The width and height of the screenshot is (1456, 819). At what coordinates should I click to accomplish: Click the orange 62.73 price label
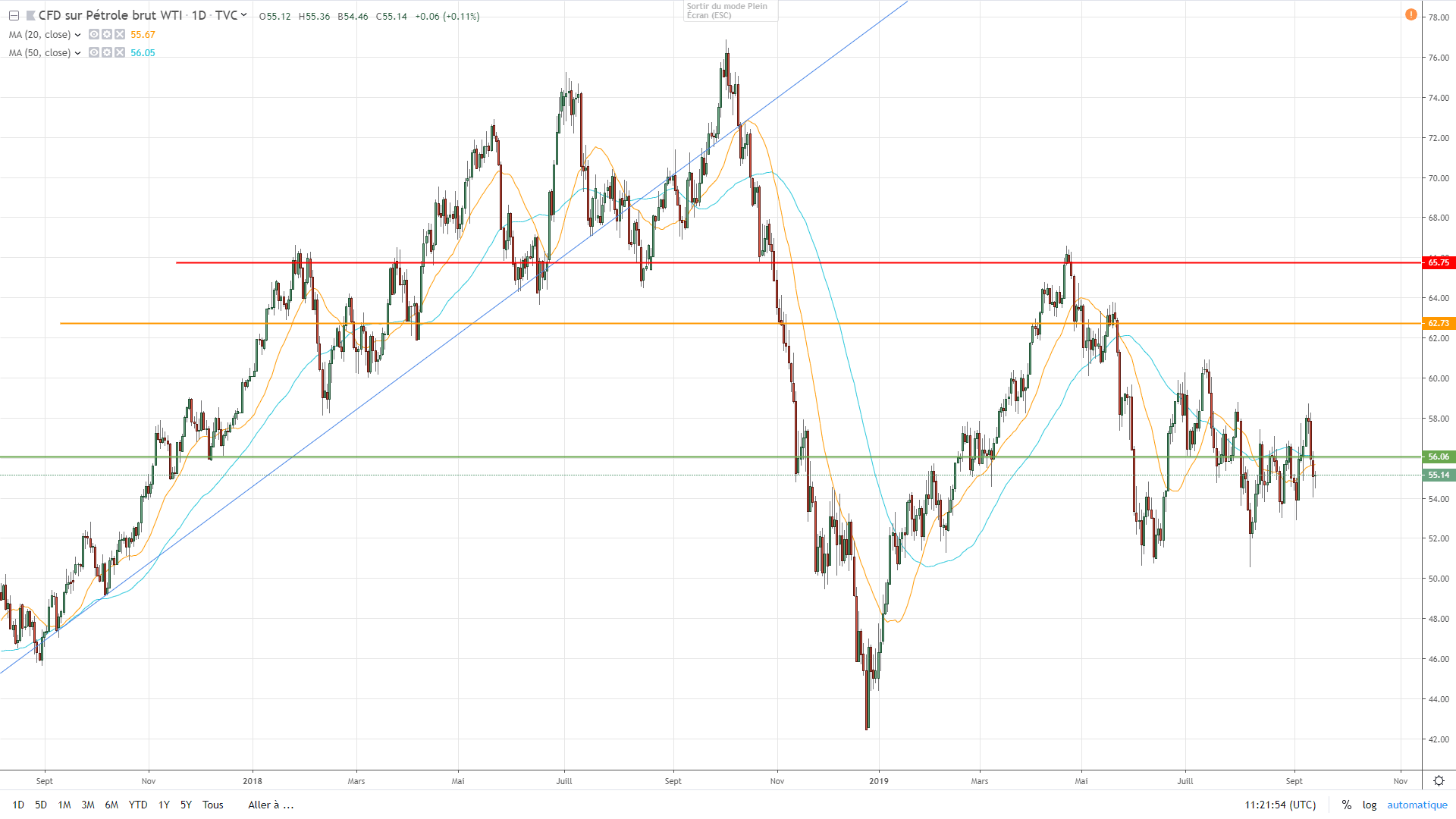1439,323
